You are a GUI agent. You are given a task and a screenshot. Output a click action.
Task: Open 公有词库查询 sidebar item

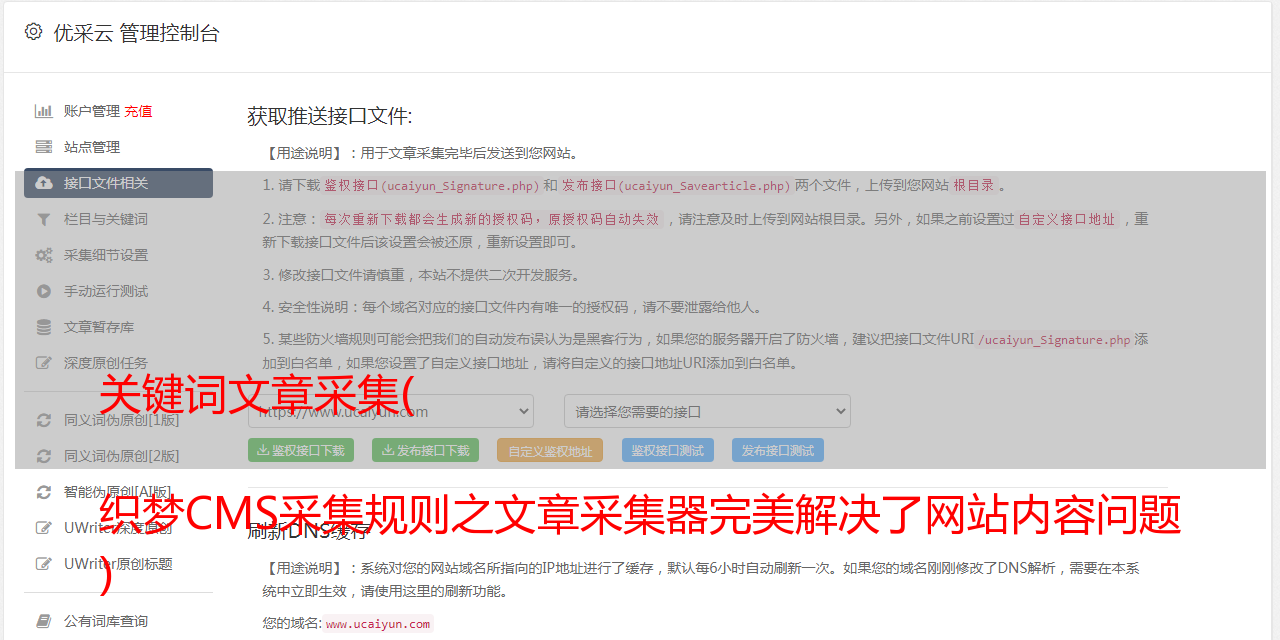click(106, 621)
